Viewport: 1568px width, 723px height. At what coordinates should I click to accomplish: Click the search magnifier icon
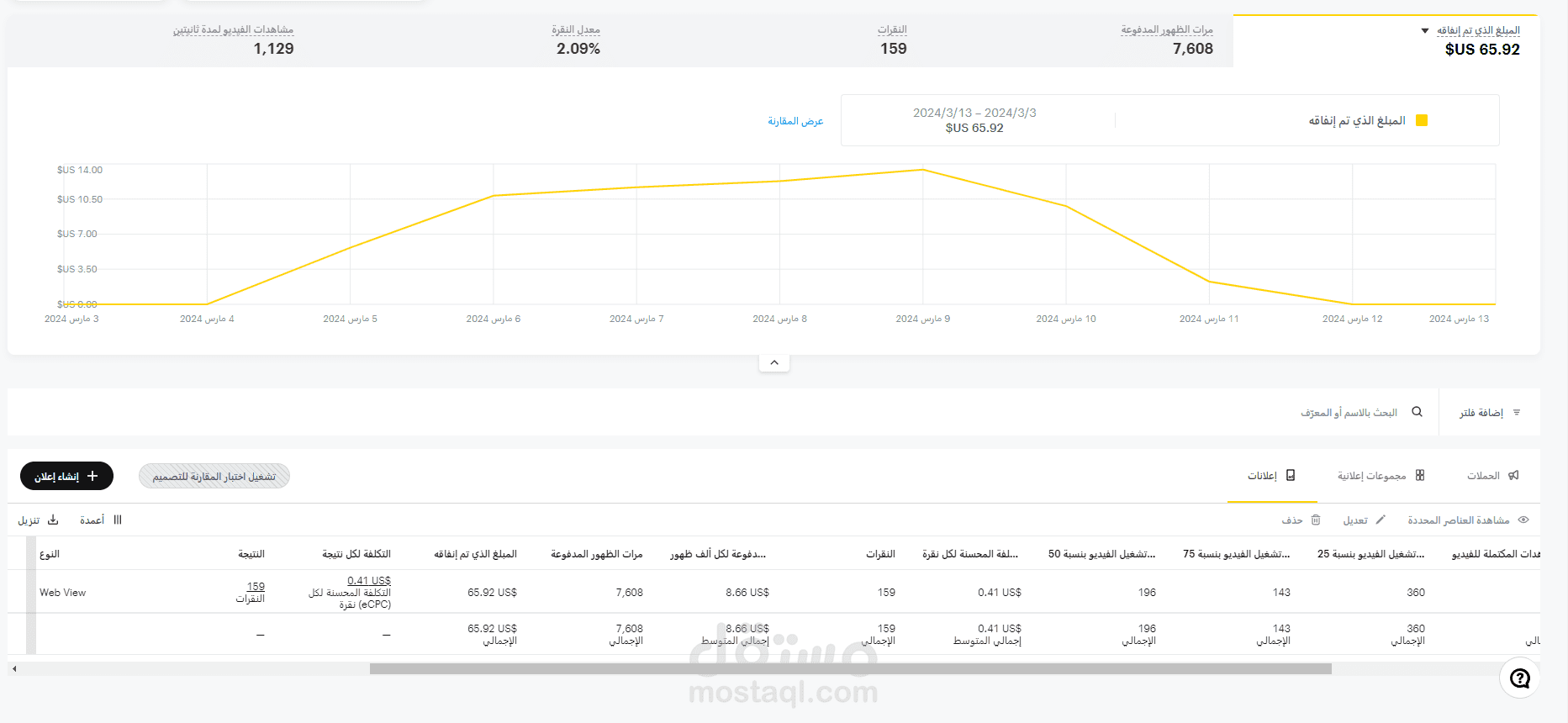click(x=1417, y=412)
